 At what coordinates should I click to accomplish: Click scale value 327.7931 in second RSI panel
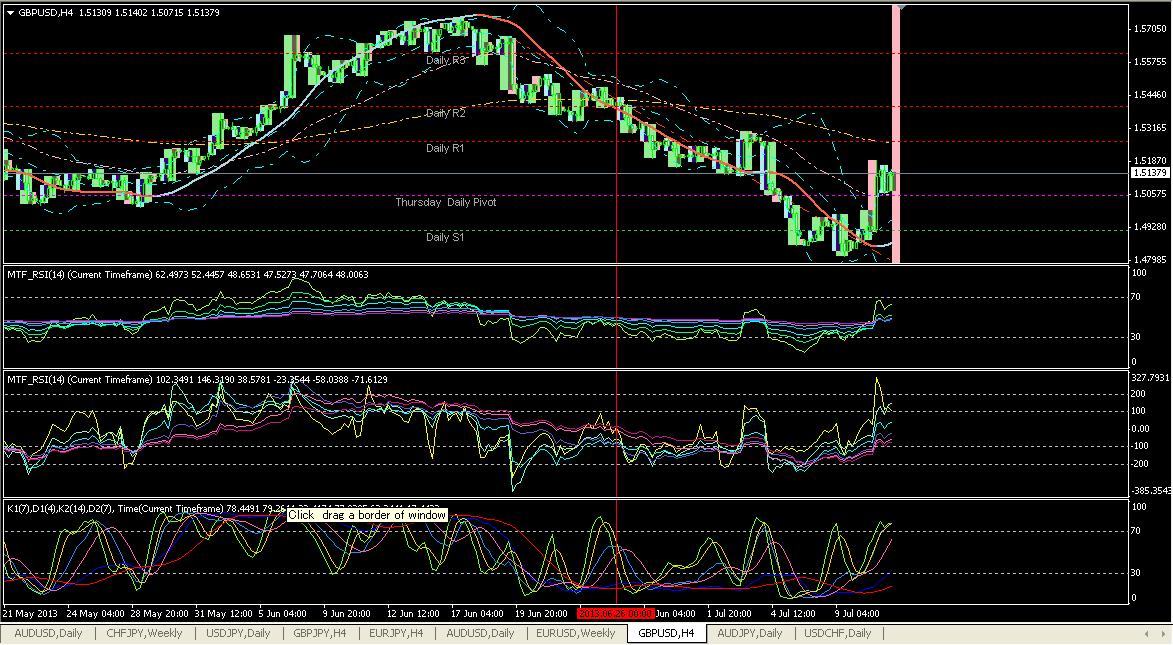pos(1150,378)
